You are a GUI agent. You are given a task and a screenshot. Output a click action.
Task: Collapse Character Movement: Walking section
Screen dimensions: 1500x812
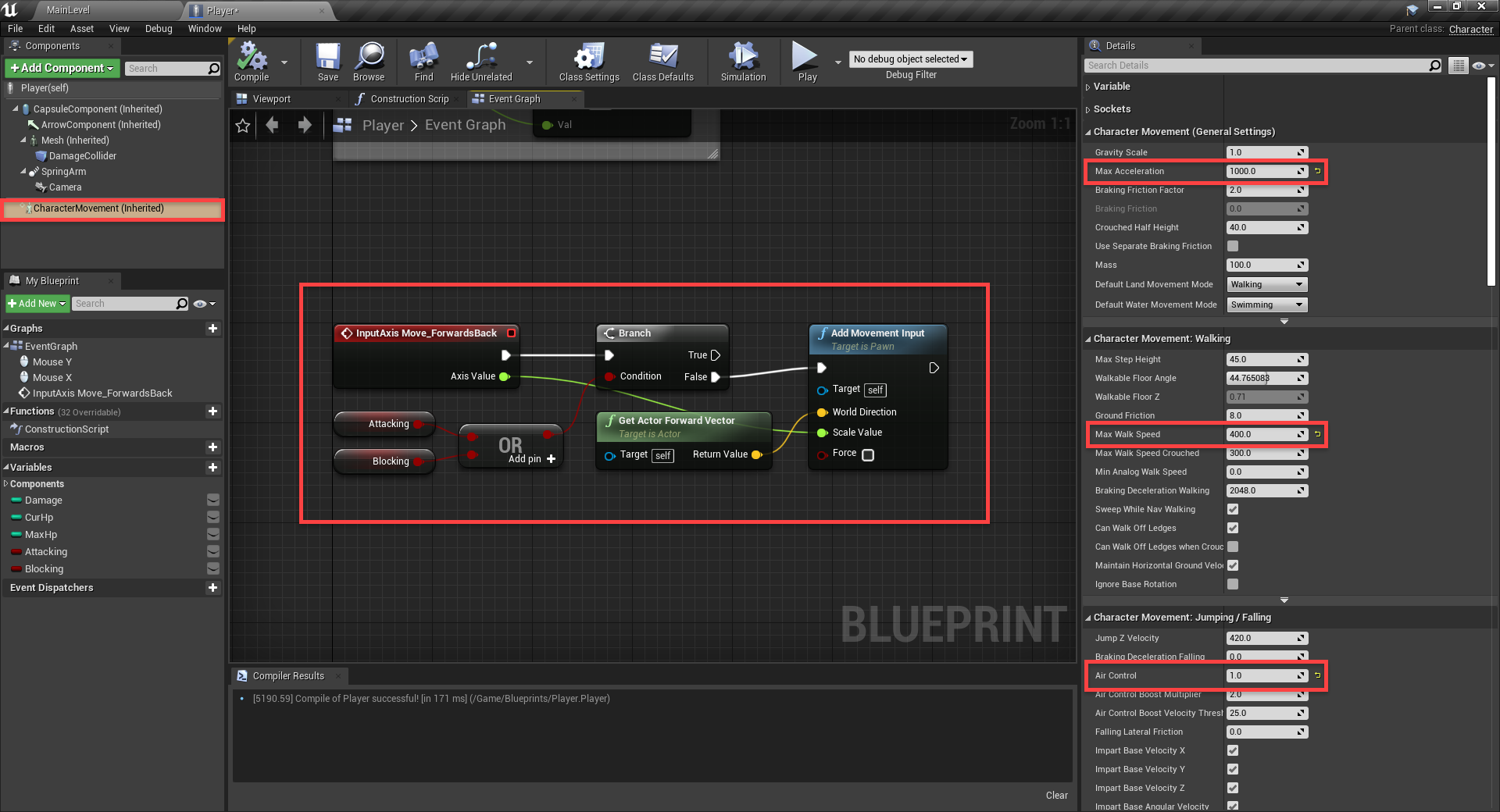pos(1088,339)
